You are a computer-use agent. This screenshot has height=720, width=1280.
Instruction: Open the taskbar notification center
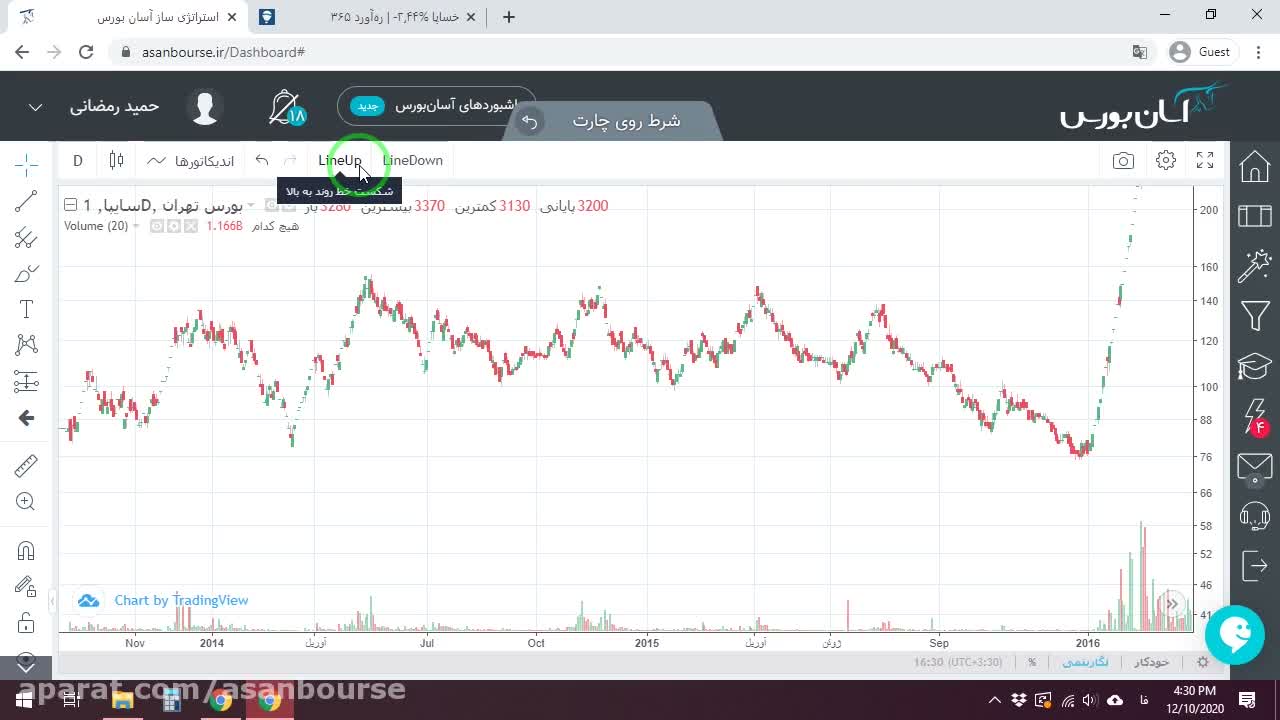1247,700
